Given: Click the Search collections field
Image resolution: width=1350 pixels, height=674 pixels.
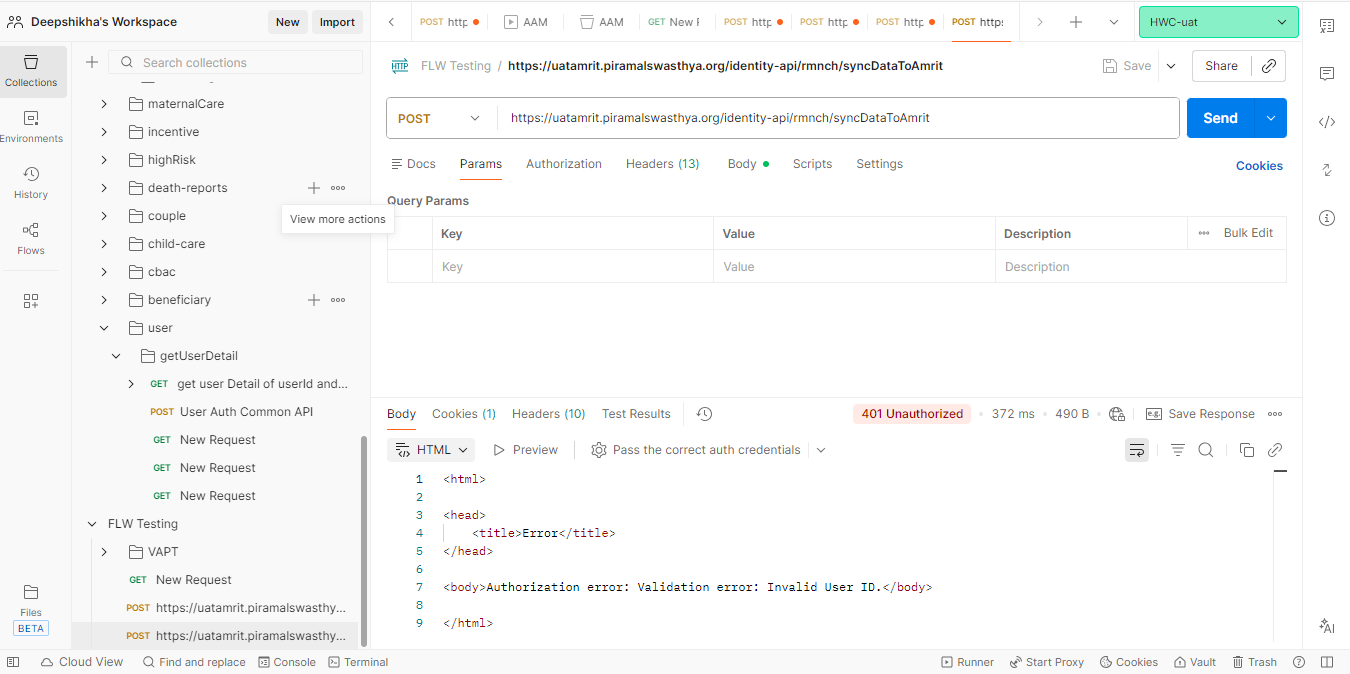Looking at the screenshot, I should tap(248, 63).
